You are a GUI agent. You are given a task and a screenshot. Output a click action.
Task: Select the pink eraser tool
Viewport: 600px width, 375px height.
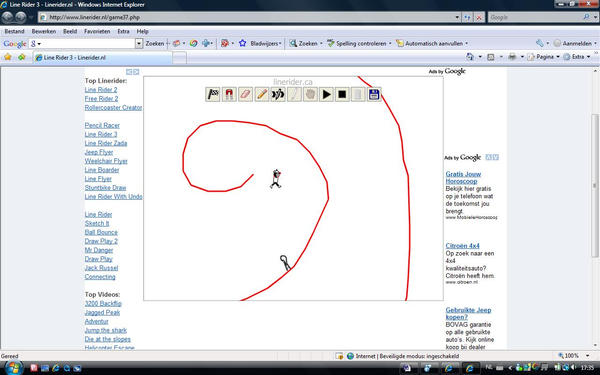point(245,94)
